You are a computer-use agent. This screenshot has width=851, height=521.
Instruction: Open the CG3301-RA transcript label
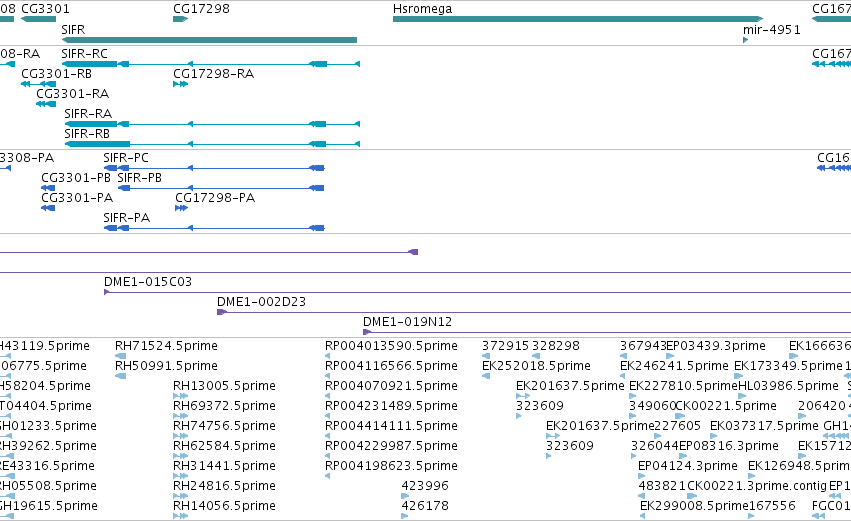(x=72, y=94)
